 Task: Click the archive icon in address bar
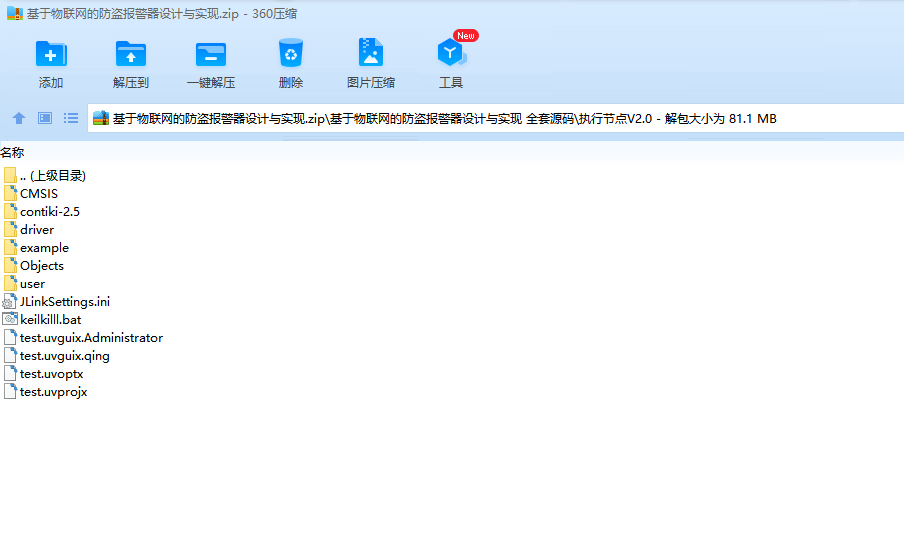click(101, 118)
